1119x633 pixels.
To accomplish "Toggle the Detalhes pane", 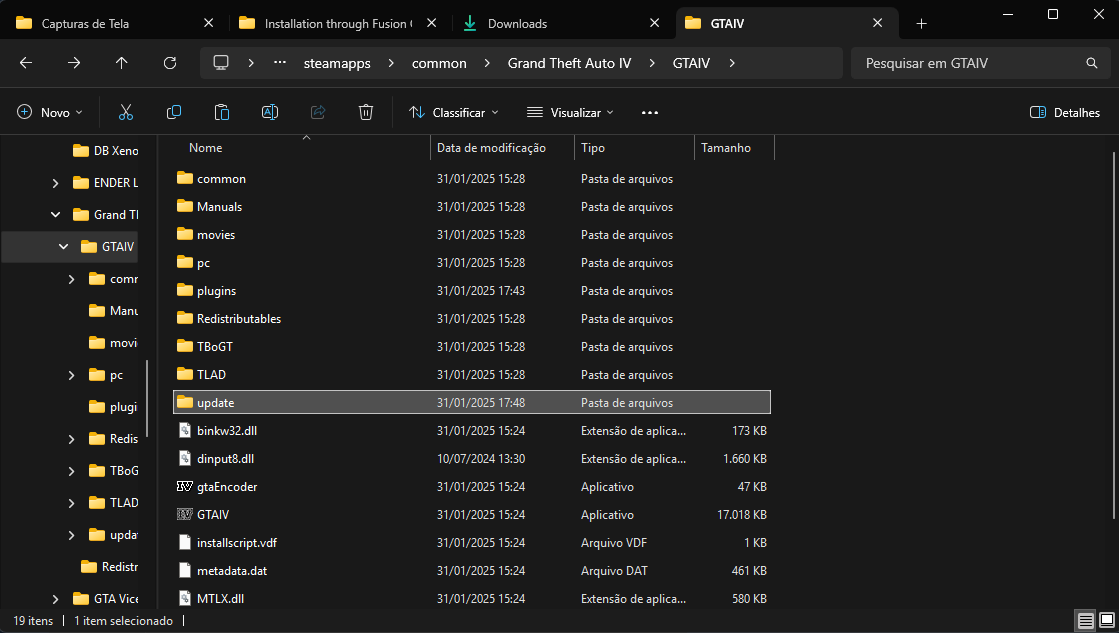I will (x=1065, y=113).
